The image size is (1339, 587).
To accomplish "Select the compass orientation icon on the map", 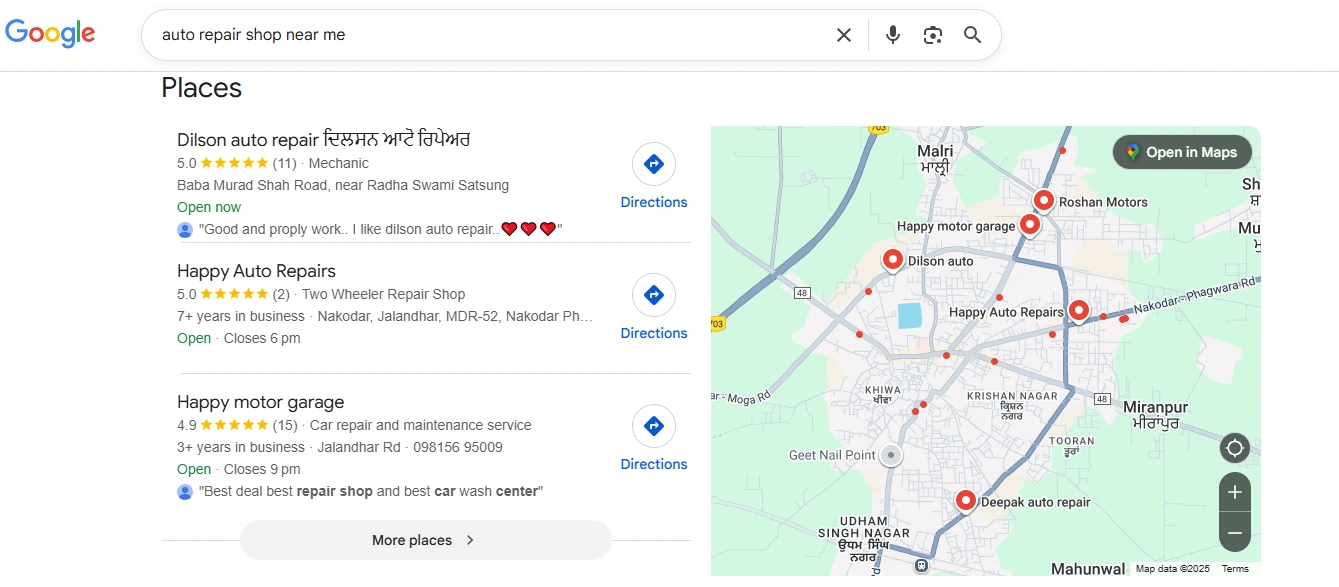I will point(1234,447).
